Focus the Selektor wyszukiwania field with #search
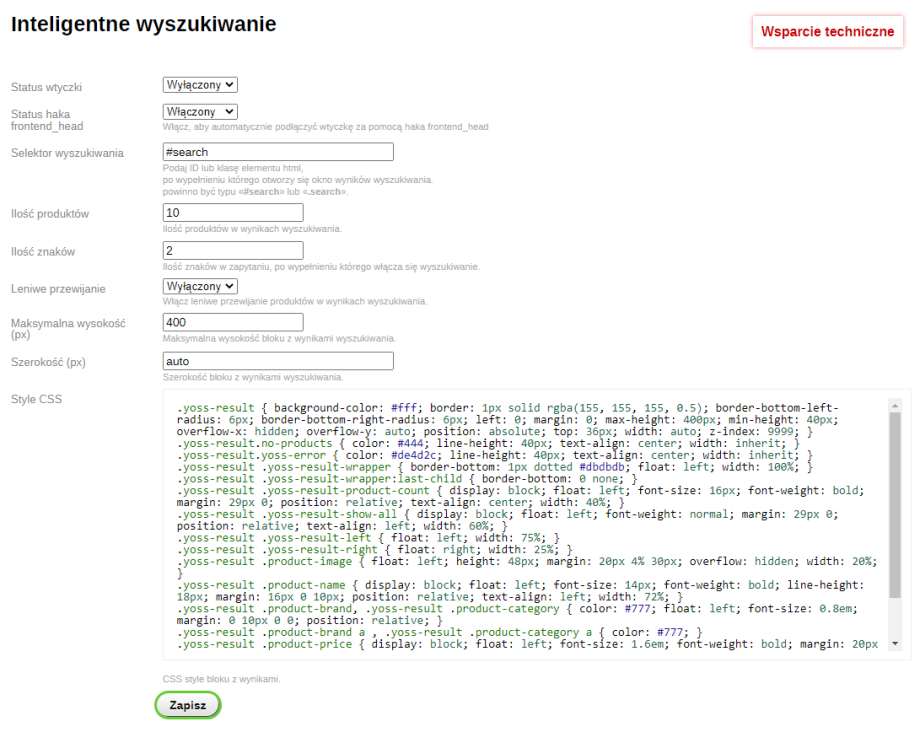 (278, 152)
